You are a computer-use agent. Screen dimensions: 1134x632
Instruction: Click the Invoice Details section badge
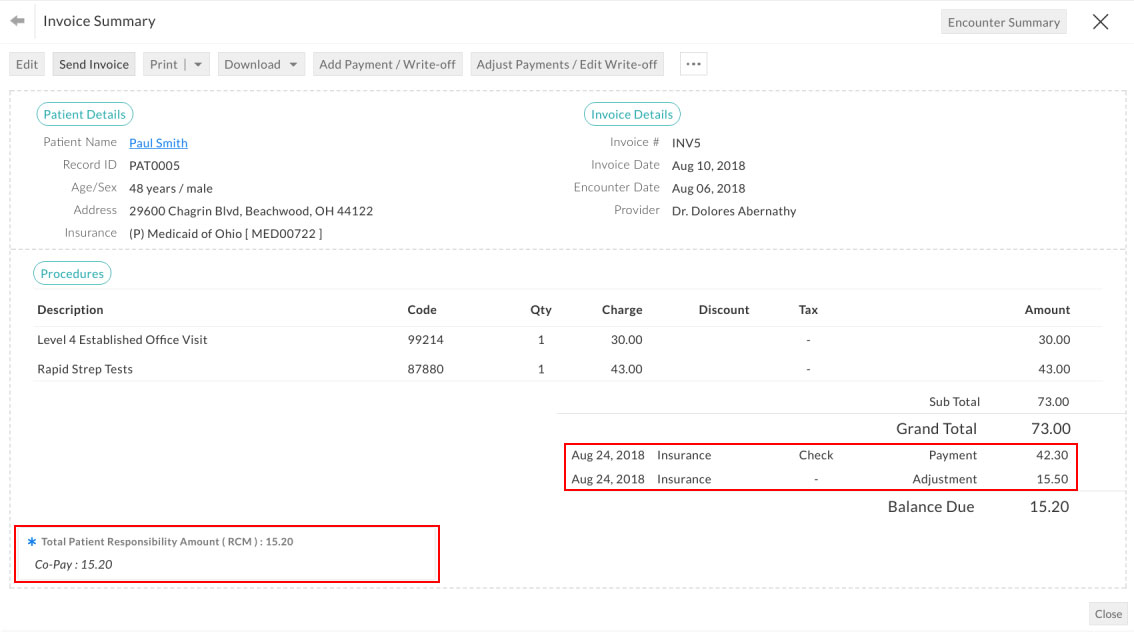tap(632, 113)
